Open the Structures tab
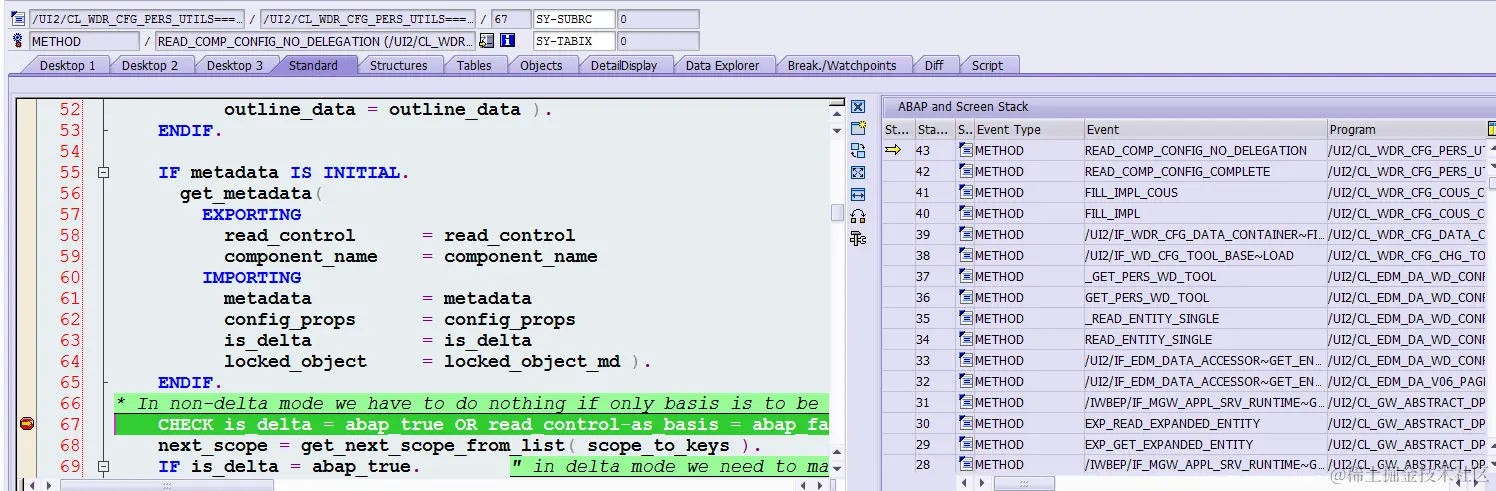Screen dimensions: 1496x491 tap(398, 65)
